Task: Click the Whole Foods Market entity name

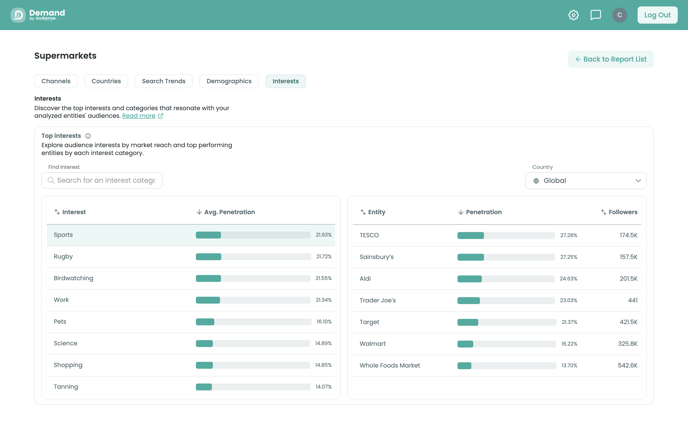Action: [390, 365]
